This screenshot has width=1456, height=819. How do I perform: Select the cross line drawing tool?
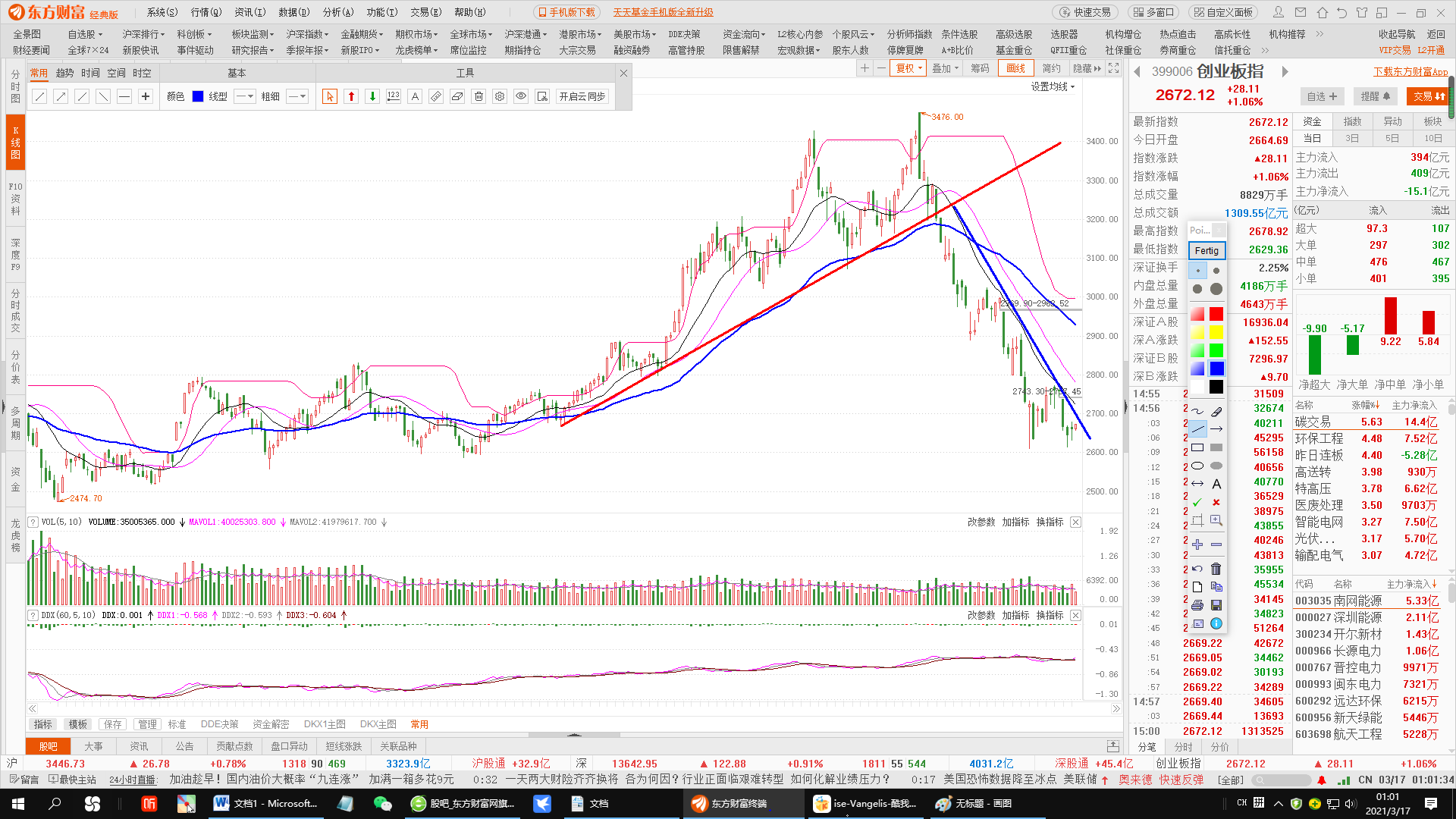[146, 96]
